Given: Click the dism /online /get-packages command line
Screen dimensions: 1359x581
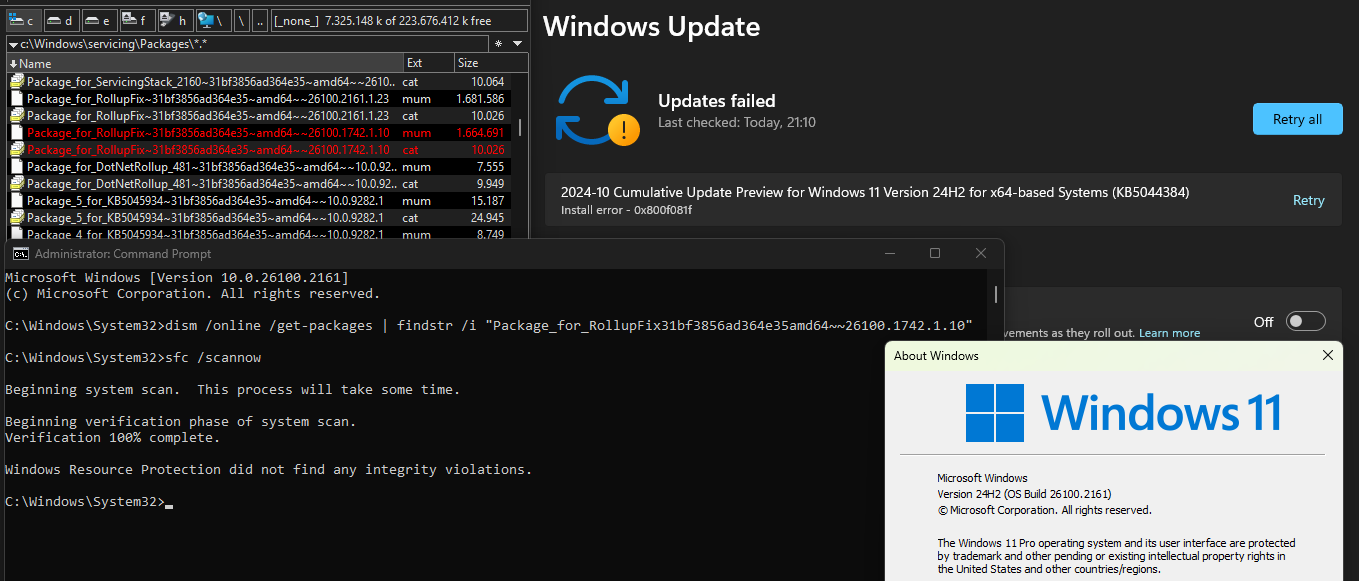Looking at the screenshot, I should pos(489,325).
